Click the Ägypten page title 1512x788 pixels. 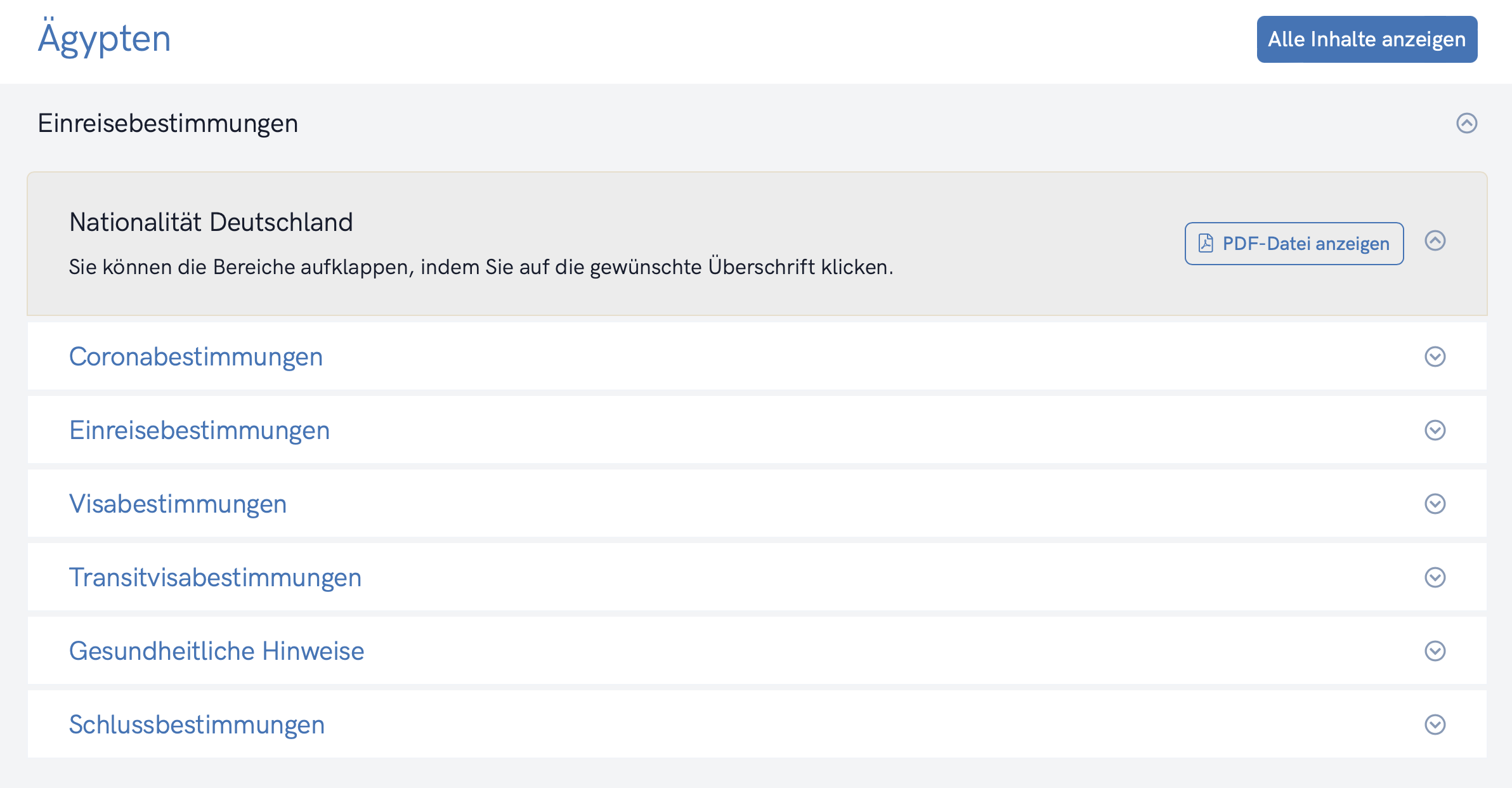point(105,39)
